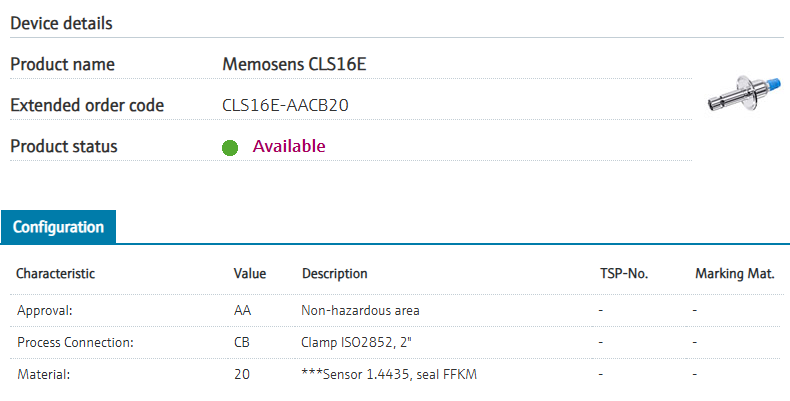Viewport: 790px width, 401px height.
Task: Click the Available product status text
Action: tap(289, 146)
